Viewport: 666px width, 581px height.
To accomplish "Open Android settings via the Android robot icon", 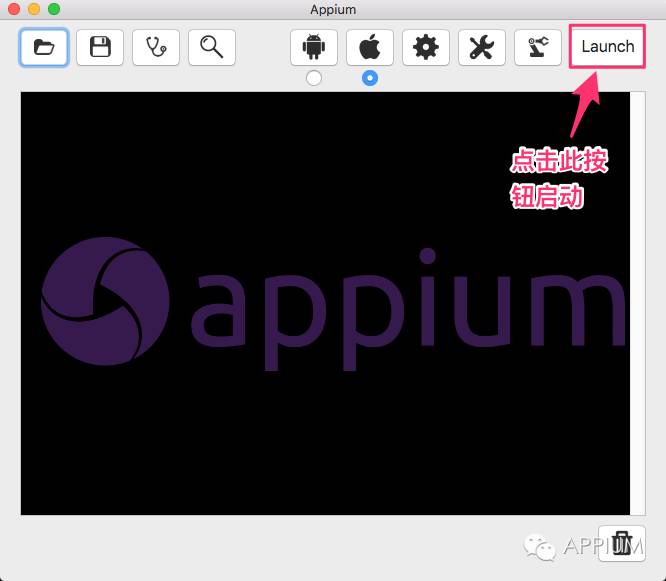I will pyautogui.click(x=314, y=47).
